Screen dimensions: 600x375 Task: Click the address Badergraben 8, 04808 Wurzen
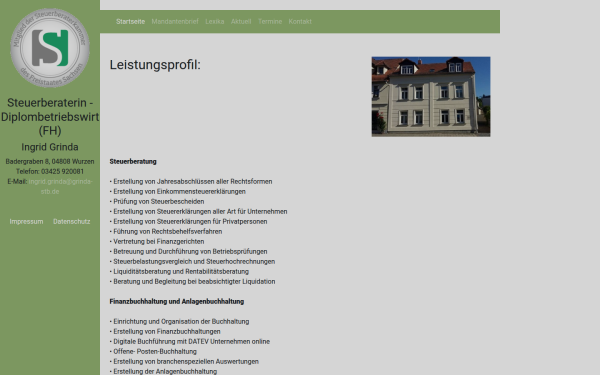[x=50, y=161]
